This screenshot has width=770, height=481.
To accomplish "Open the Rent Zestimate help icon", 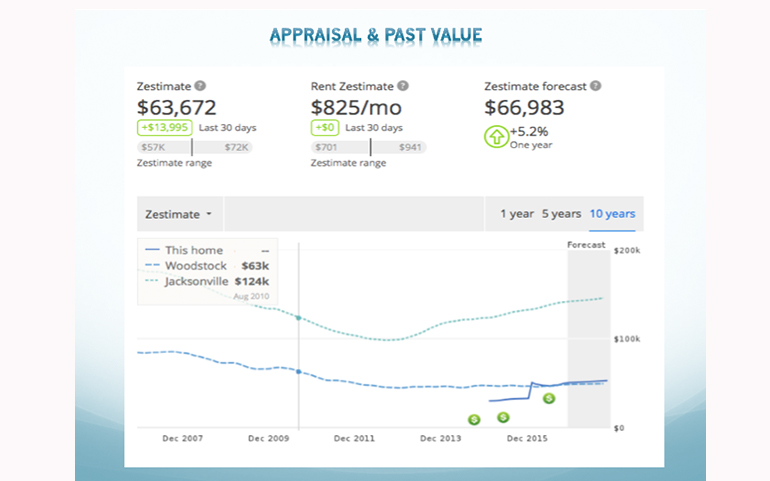I will 402,87.
